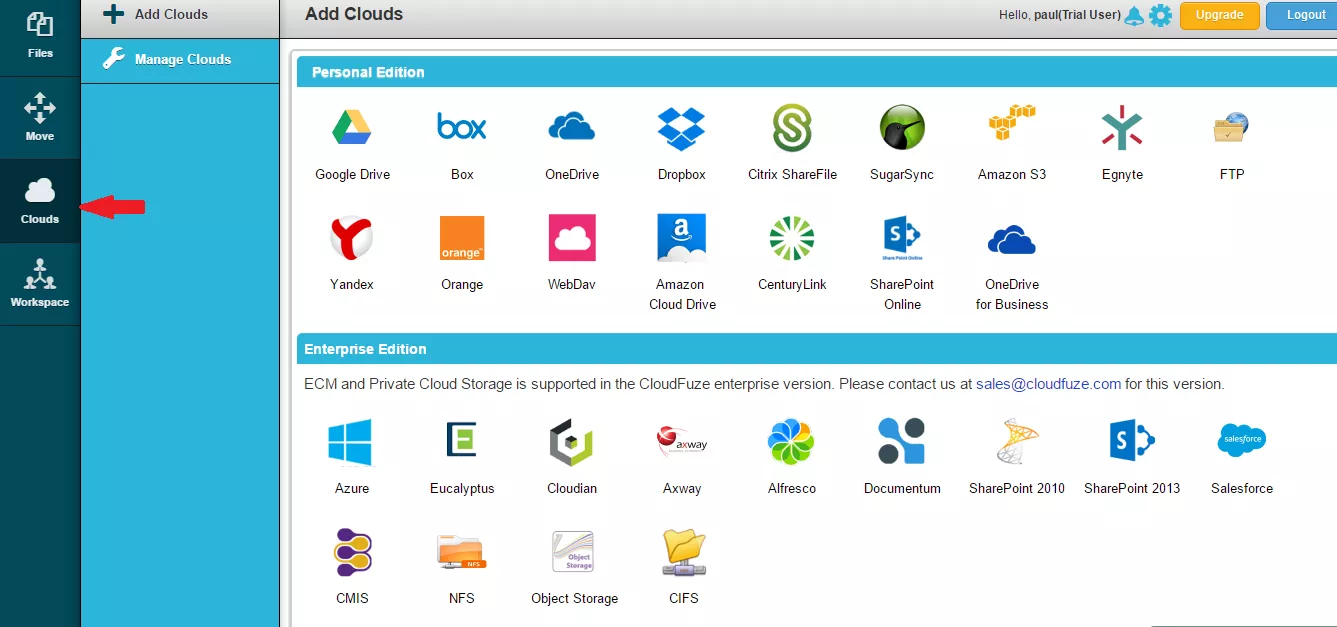The image size is (1337, 627).
Task: Add a Google Drive cloud
Action: pyautogui.click(x=352, y=128)
